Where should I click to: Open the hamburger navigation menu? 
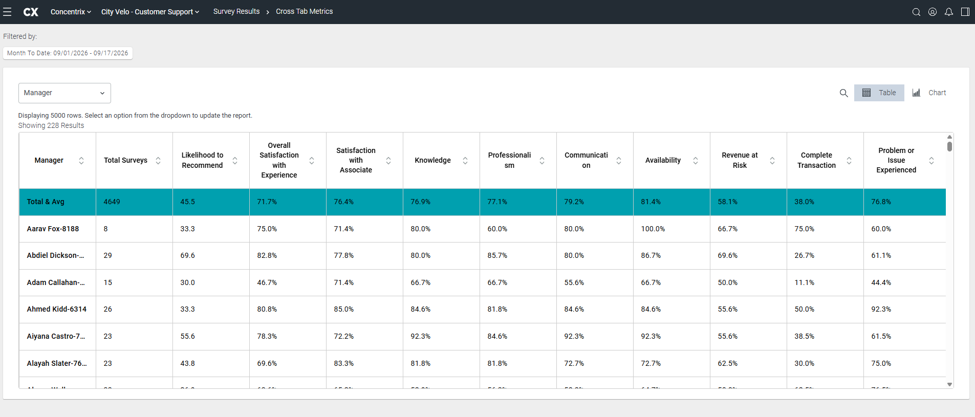pos(7,12)
